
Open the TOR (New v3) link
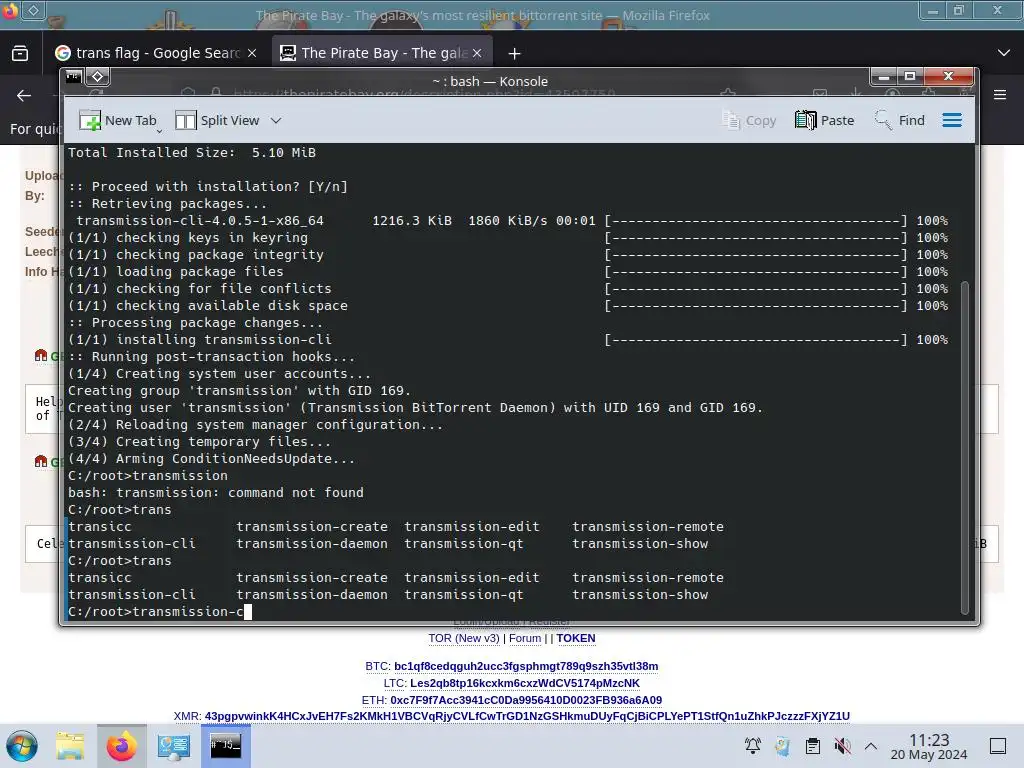click(464, 639)
